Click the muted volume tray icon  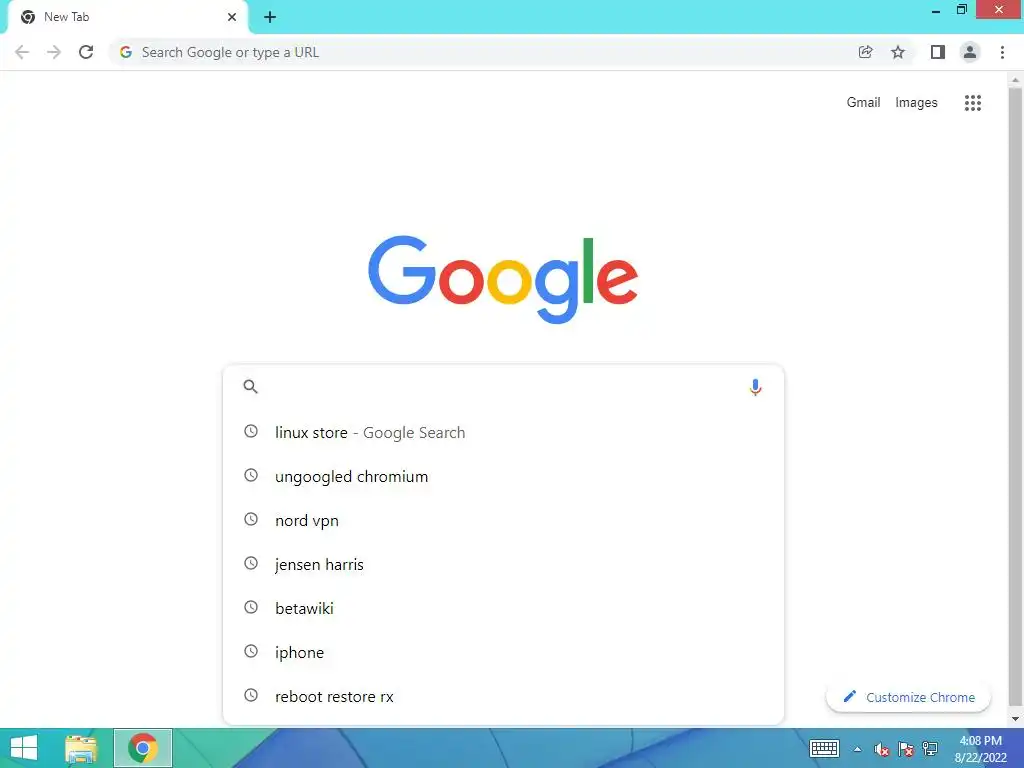point(882,749)
